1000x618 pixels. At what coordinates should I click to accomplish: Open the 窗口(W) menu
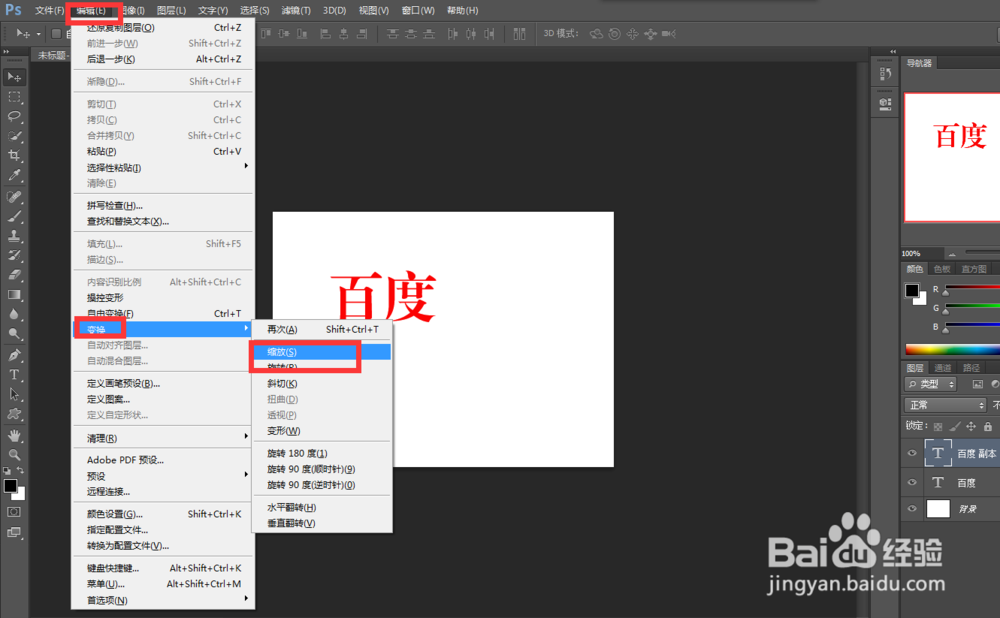point(418,10)
